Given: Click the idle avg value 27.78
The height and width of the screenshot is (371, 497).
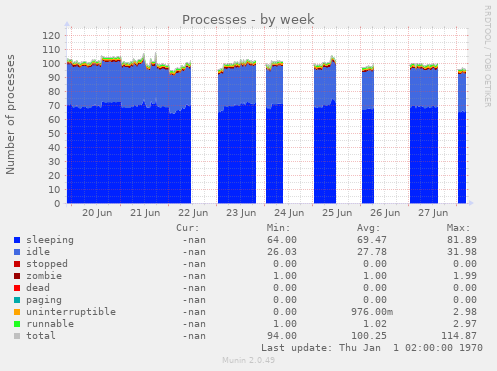Looking at the screenshot, I should 372,252.
